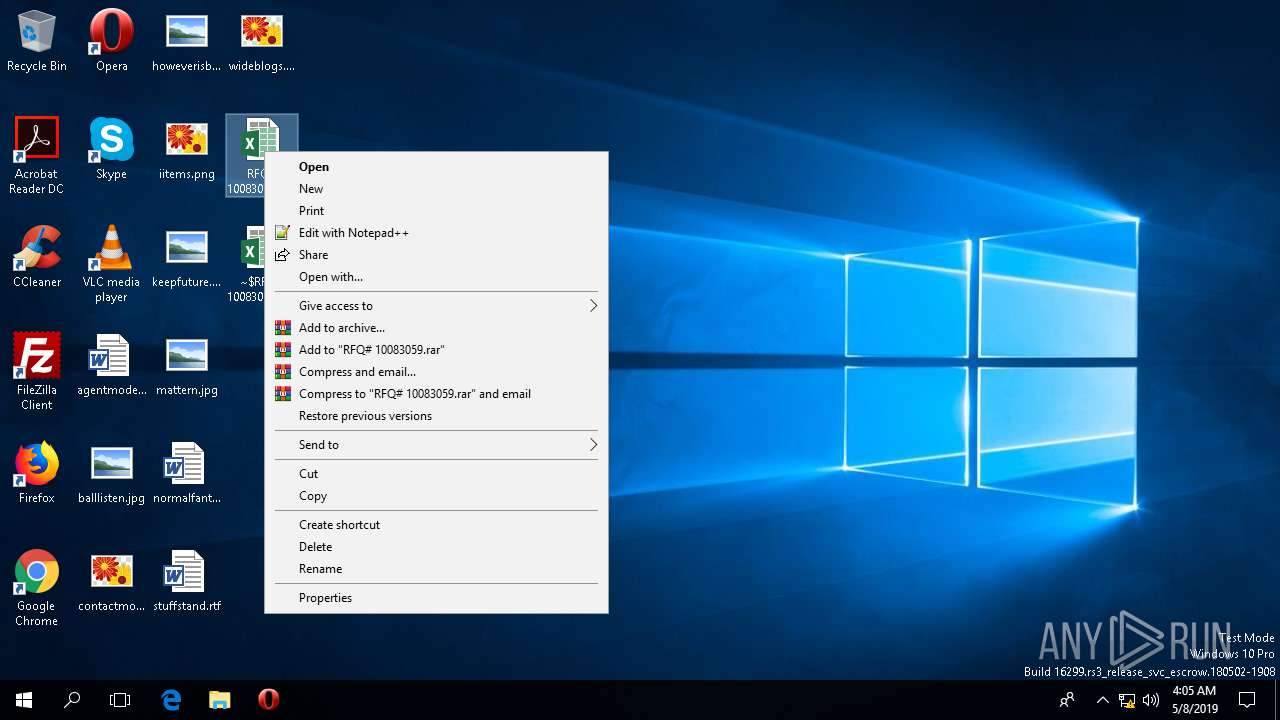Choose Add to archive...

pyautogui.click(x=436, y=328)
